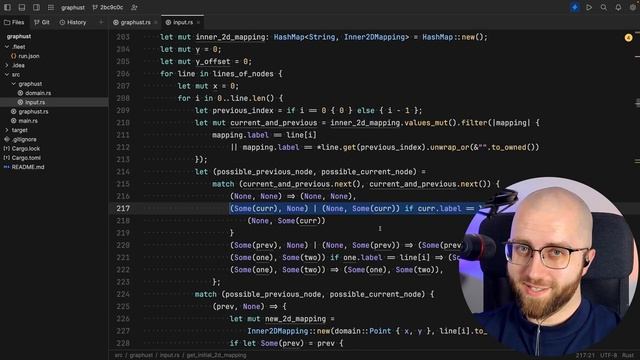Open Cargo.lock in the file tree
This screenshot has height=360, width=640.
[26, 149]
